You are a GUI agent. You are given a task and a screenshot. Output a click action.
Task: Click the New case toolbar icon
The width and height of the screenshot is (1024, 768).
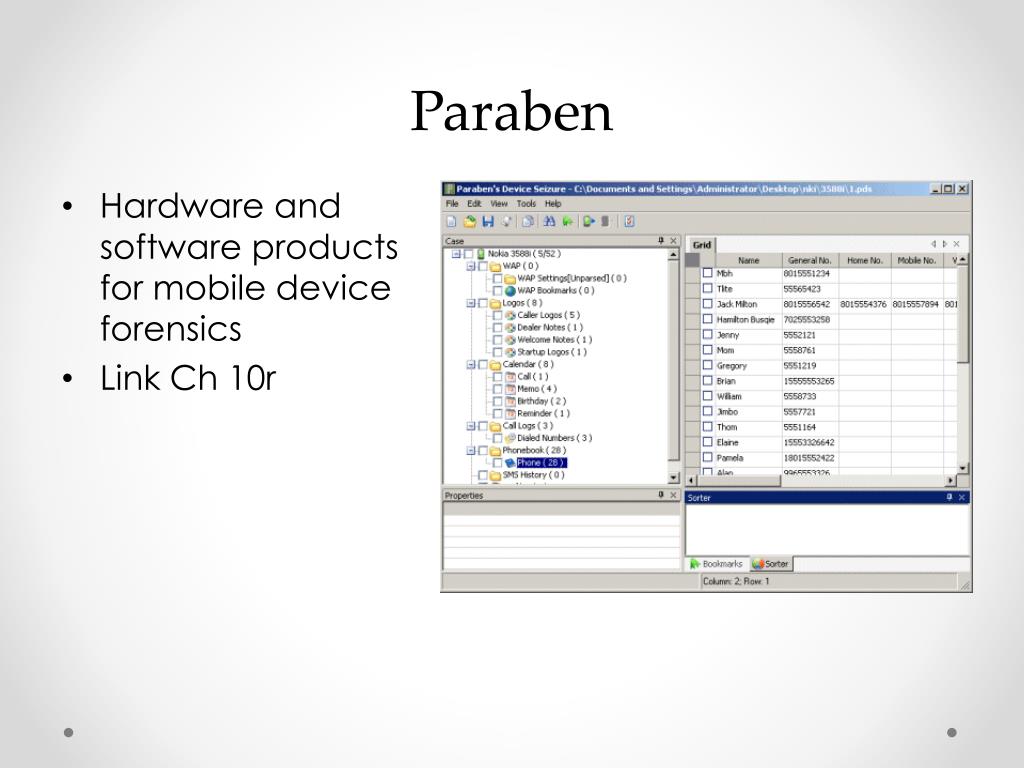coord(451,222)
